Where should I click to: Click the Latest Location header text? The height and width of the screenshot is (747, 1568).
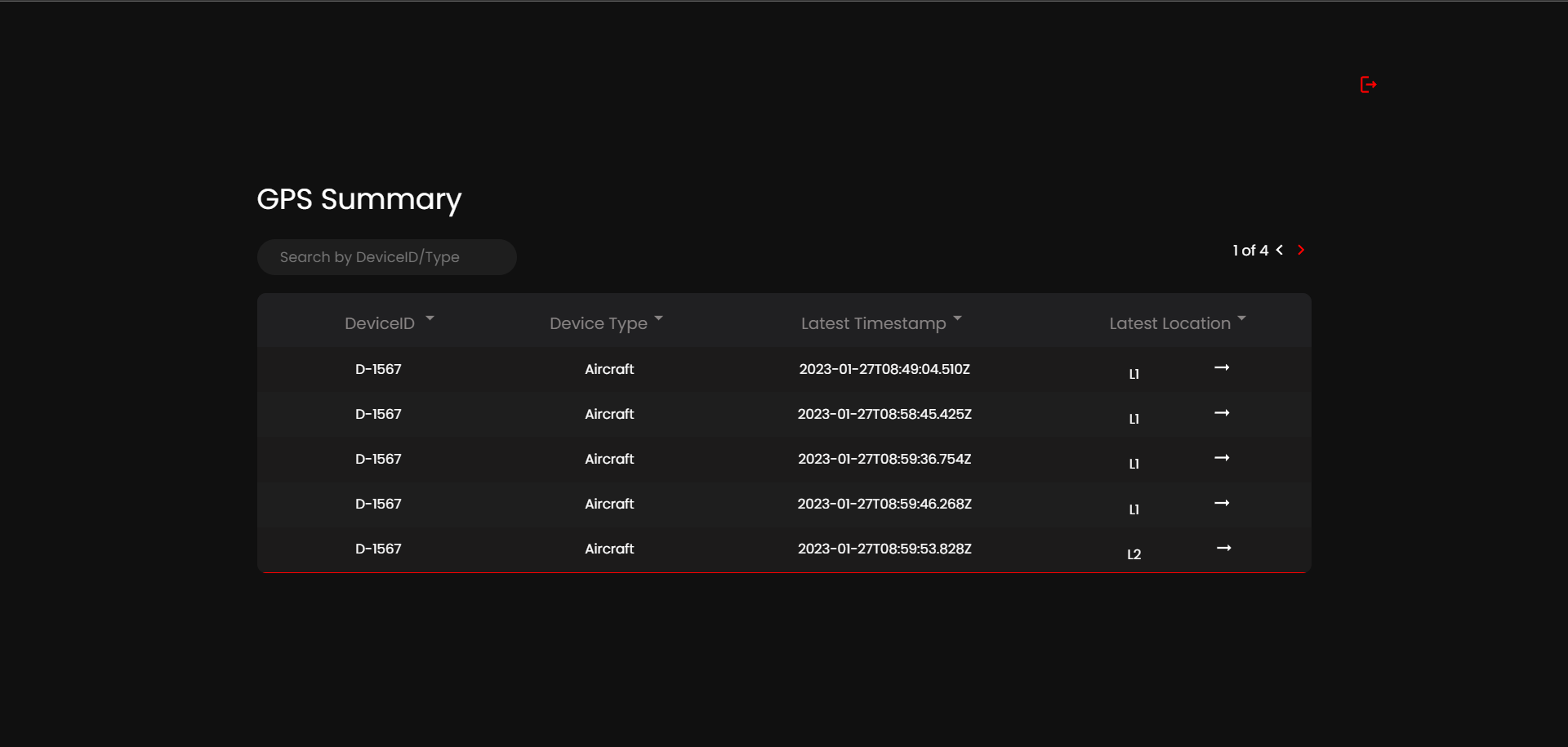click(1170, 323)
